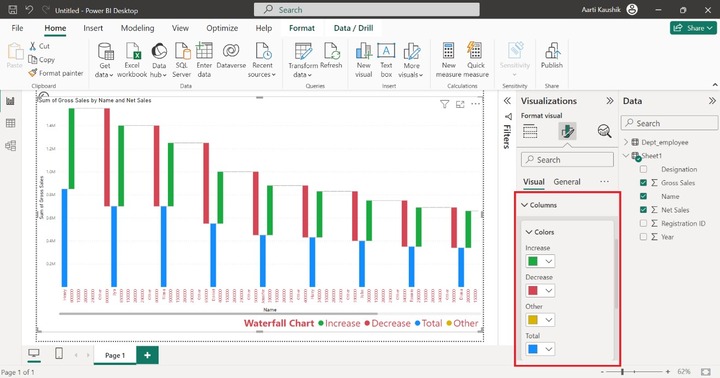Publish the report
720x378 pixels.
pyautogui.click(x=551, y=56)
